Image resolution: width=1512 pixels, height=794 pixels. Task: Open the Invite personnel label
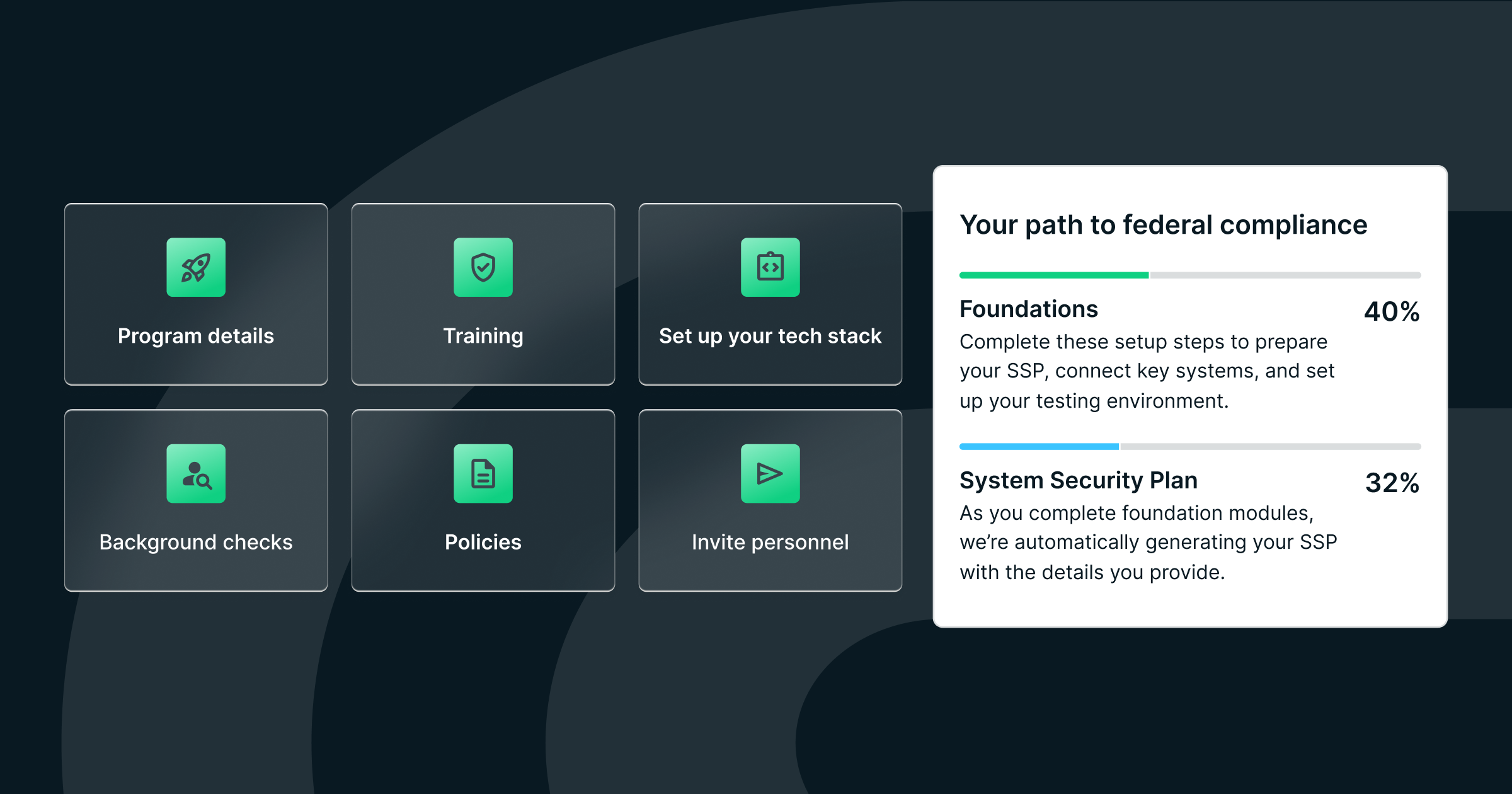tap(770, 542)
